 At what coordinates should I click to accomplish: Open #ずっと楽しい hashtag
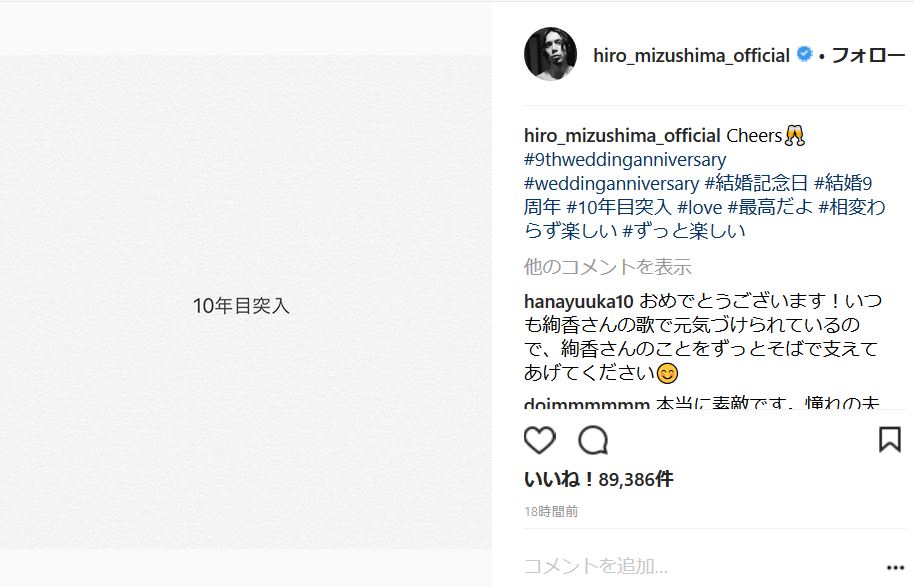pos(684,231)
